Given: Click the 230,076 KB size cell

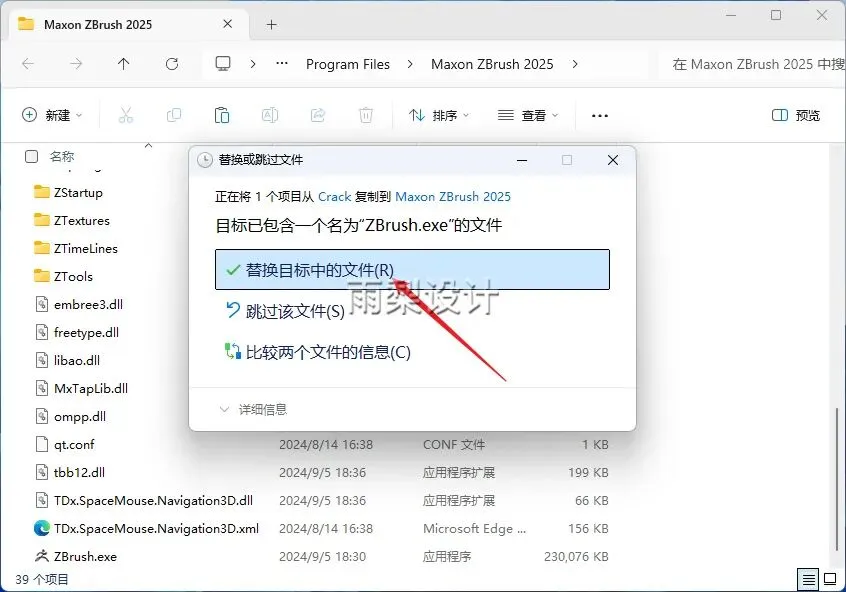Looking at the screenshot, I should (x=576, y=556).
